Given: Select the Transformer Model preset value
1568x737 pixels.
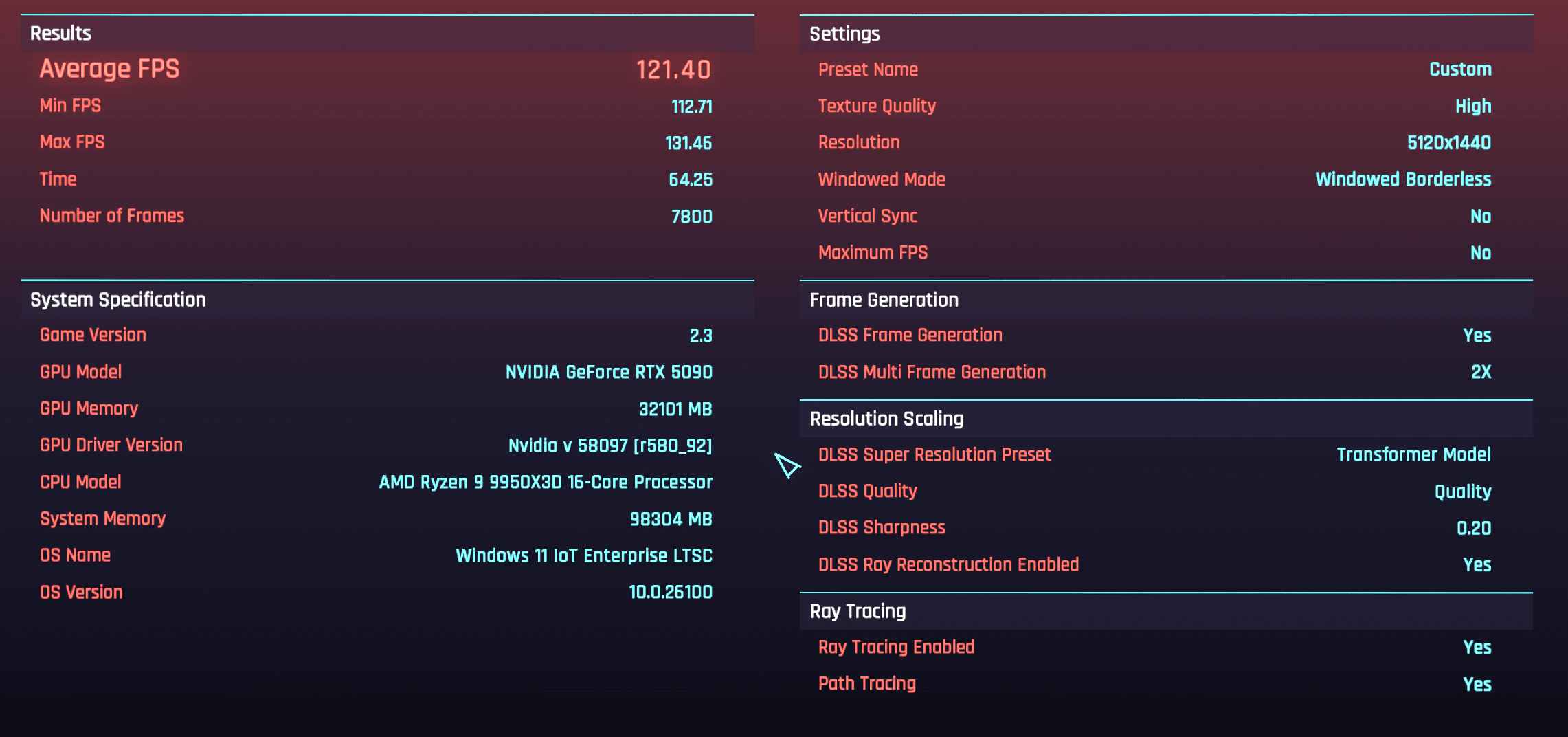Looking at the screenshot, I should tap(1413, 454).
